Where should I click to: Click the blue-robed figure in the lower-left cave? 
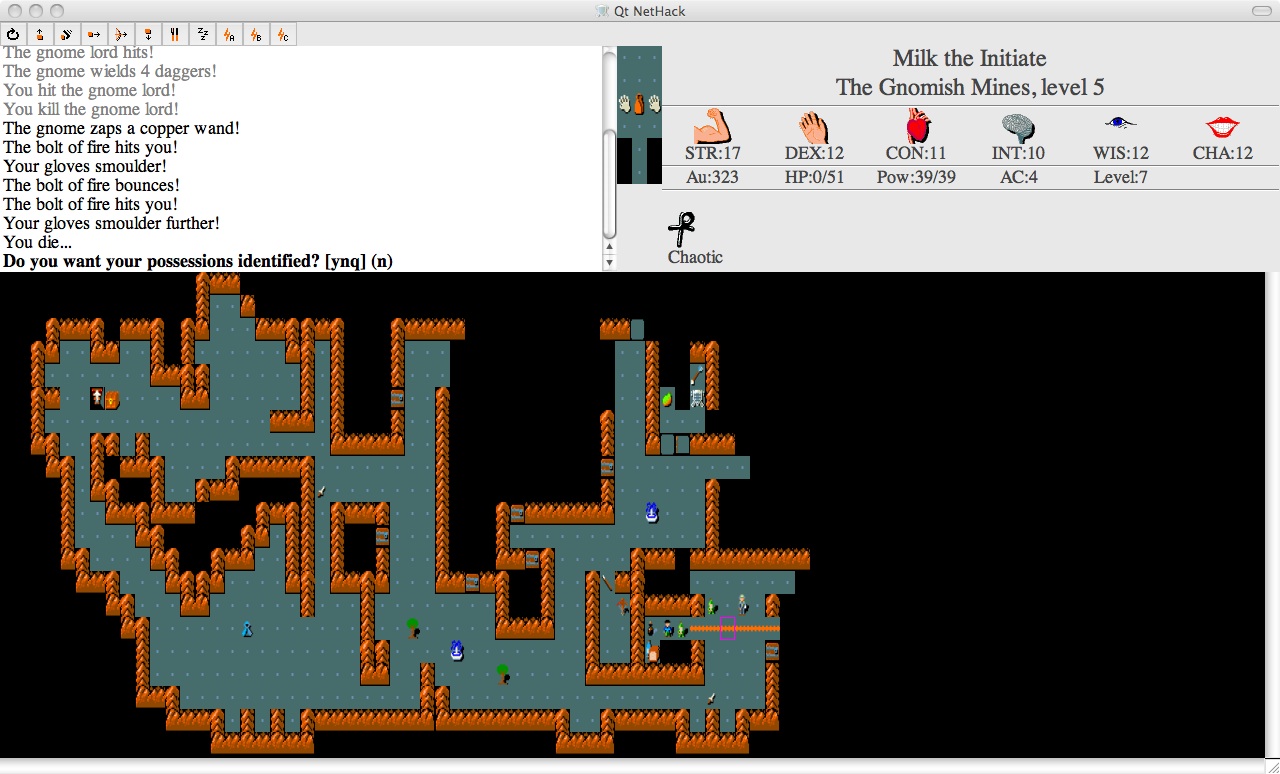click(x=247, y=629)
